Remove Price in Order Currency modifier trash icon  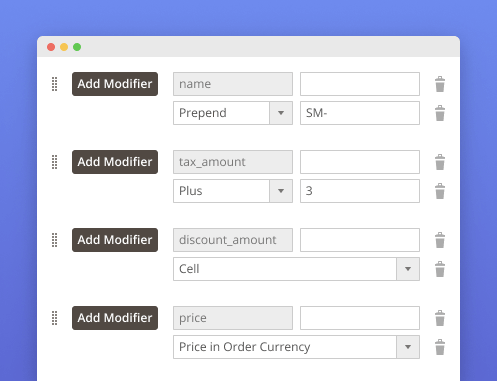pos(440,347)
